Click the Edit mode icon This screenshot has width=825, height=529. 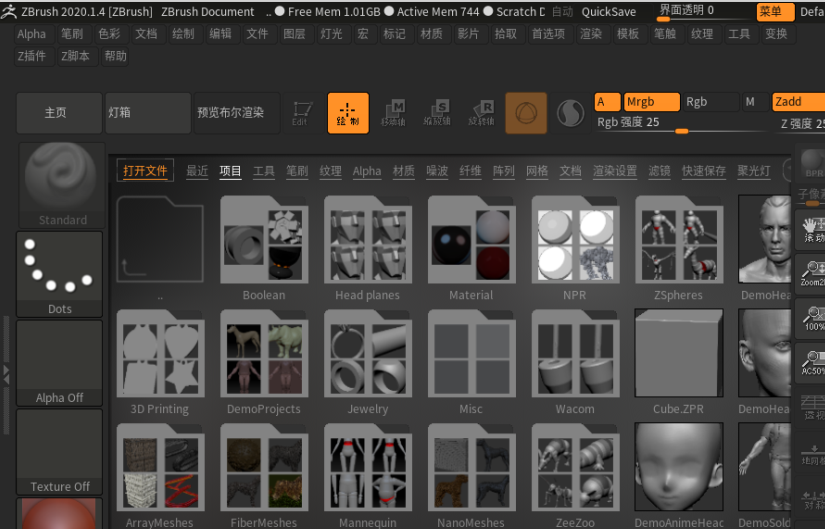[x=301, y=113]
